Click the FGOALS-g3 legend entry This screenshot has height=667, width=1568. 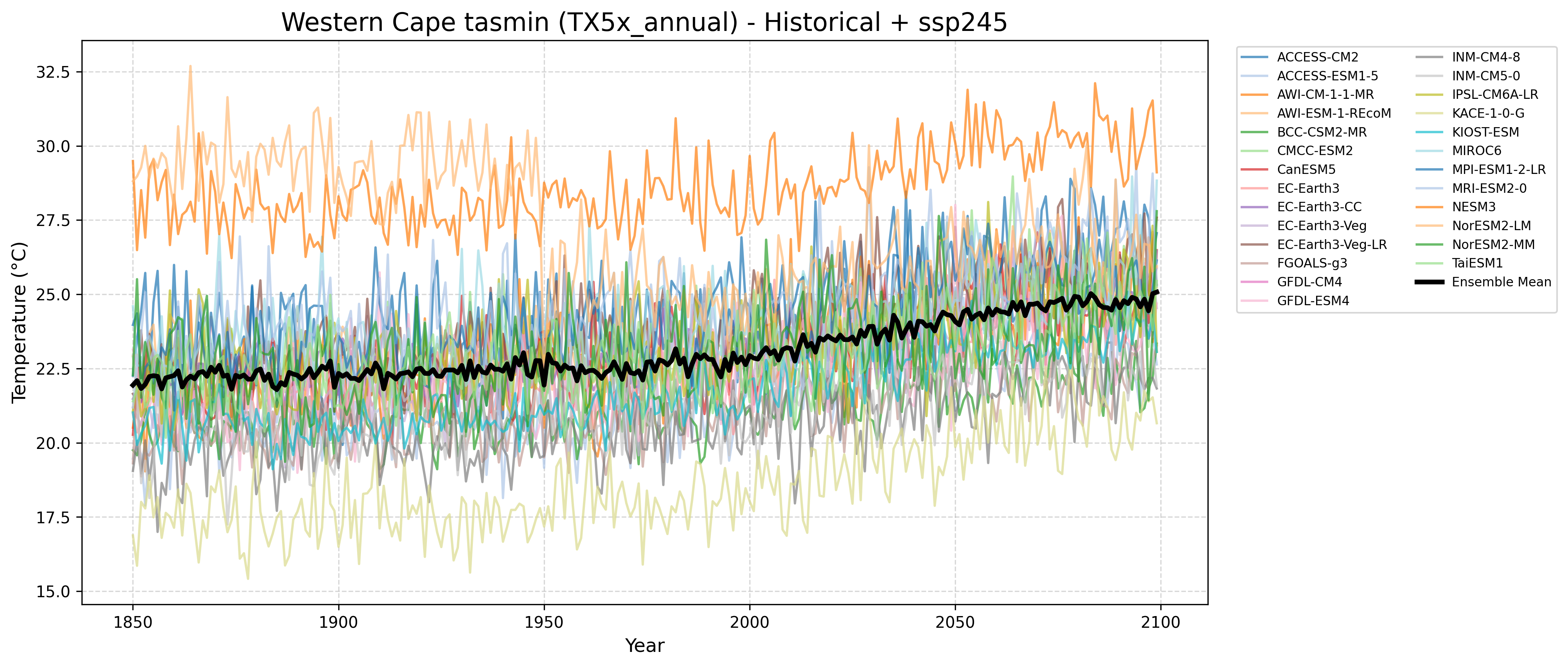1312,263
